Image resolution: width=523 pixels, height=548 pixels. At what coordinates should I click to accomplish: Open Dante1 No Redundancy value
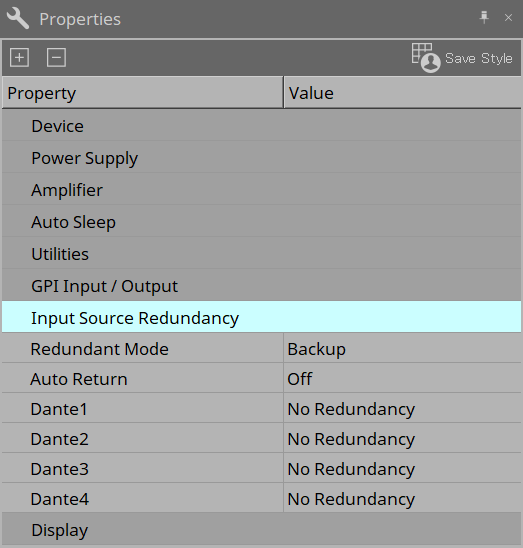[x=402, y=409]
